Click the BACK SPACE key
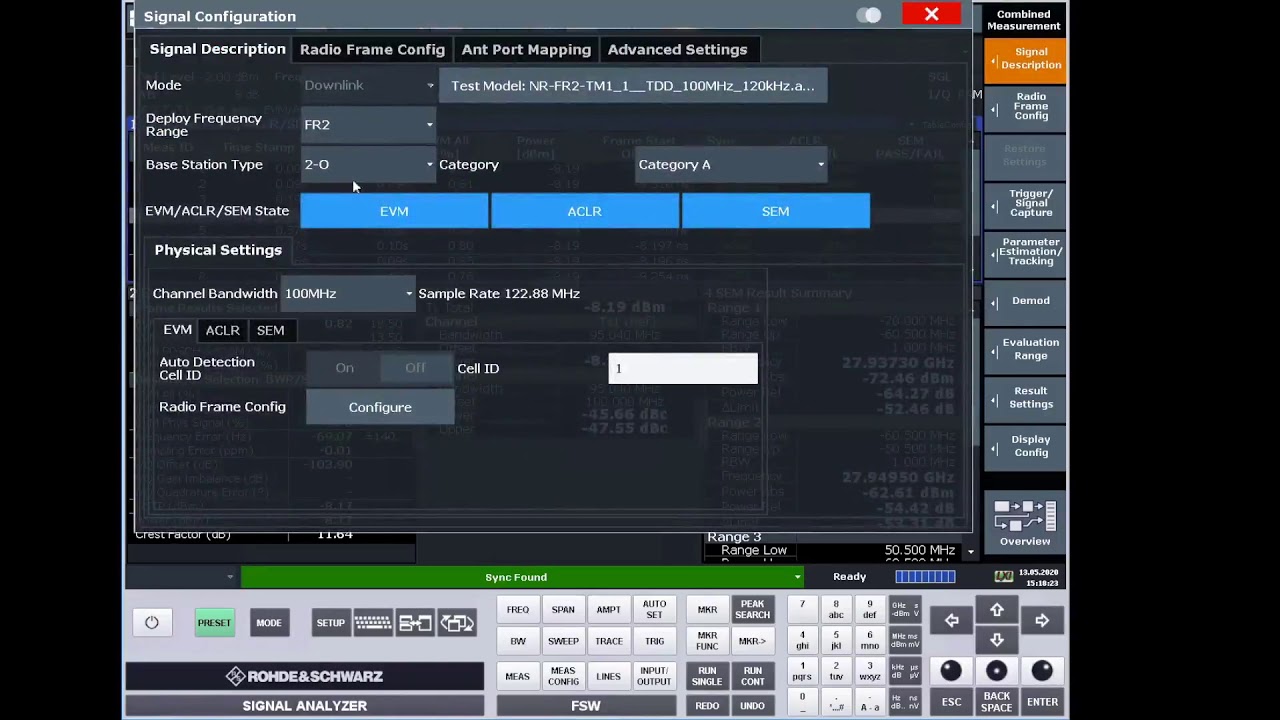 click(996, 701)
